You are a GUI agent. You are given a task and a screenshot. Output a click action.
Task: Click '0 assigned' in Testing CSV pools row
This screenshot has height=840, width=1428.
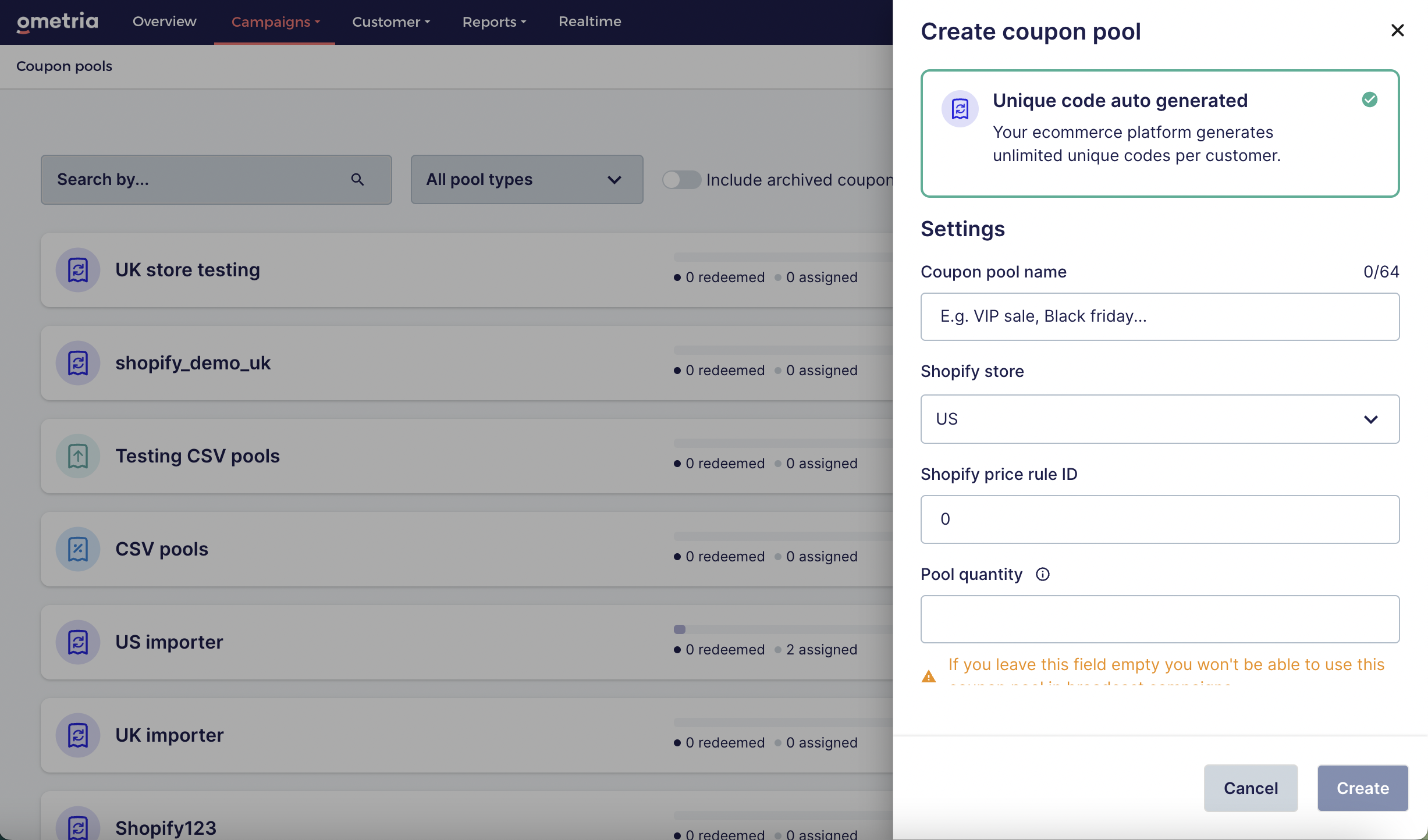click(x=821, y=464)
